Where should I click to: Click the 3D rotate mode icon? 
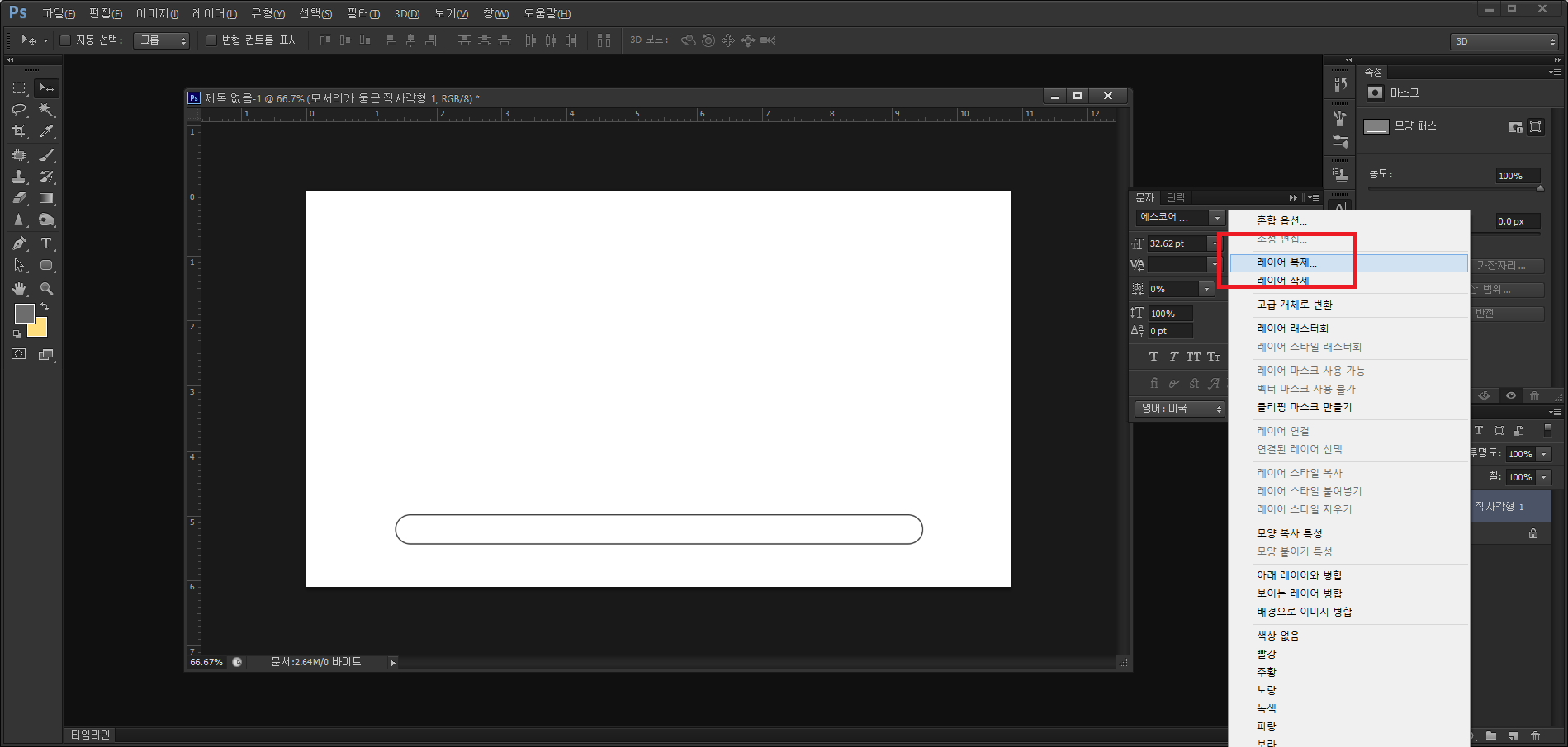(x=688, y=40)
